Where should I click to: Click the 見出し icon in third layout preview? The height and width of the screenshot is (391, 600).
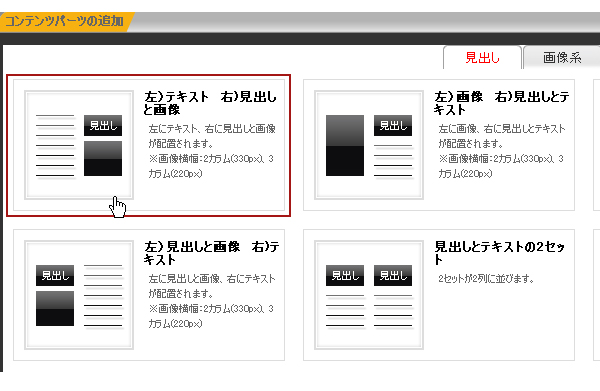tap(55, 275)
